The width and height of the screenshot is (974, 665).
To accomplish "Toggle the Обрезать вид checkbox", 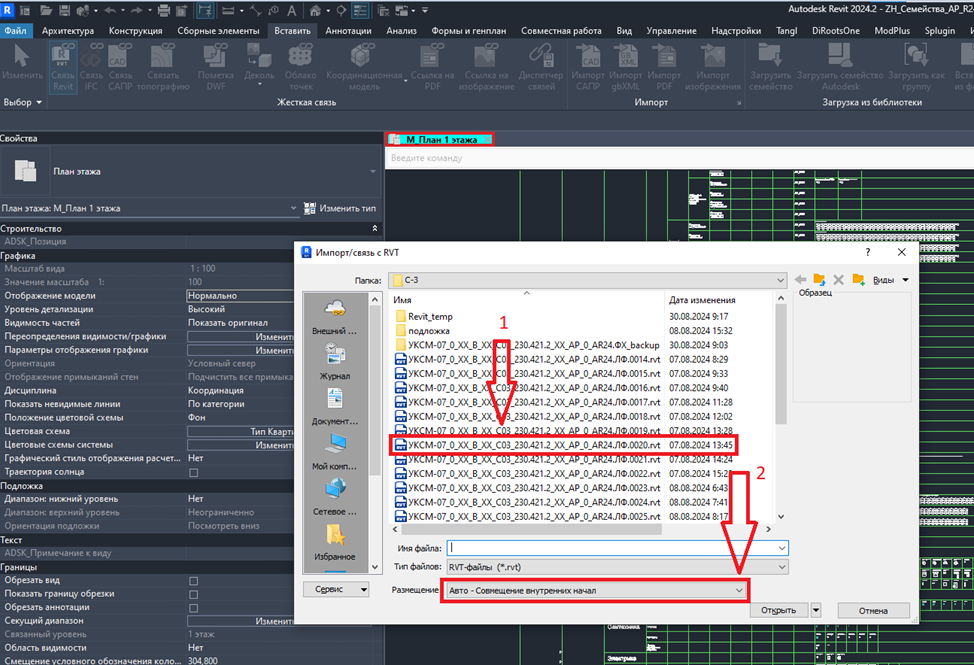I will click(194, 581).
